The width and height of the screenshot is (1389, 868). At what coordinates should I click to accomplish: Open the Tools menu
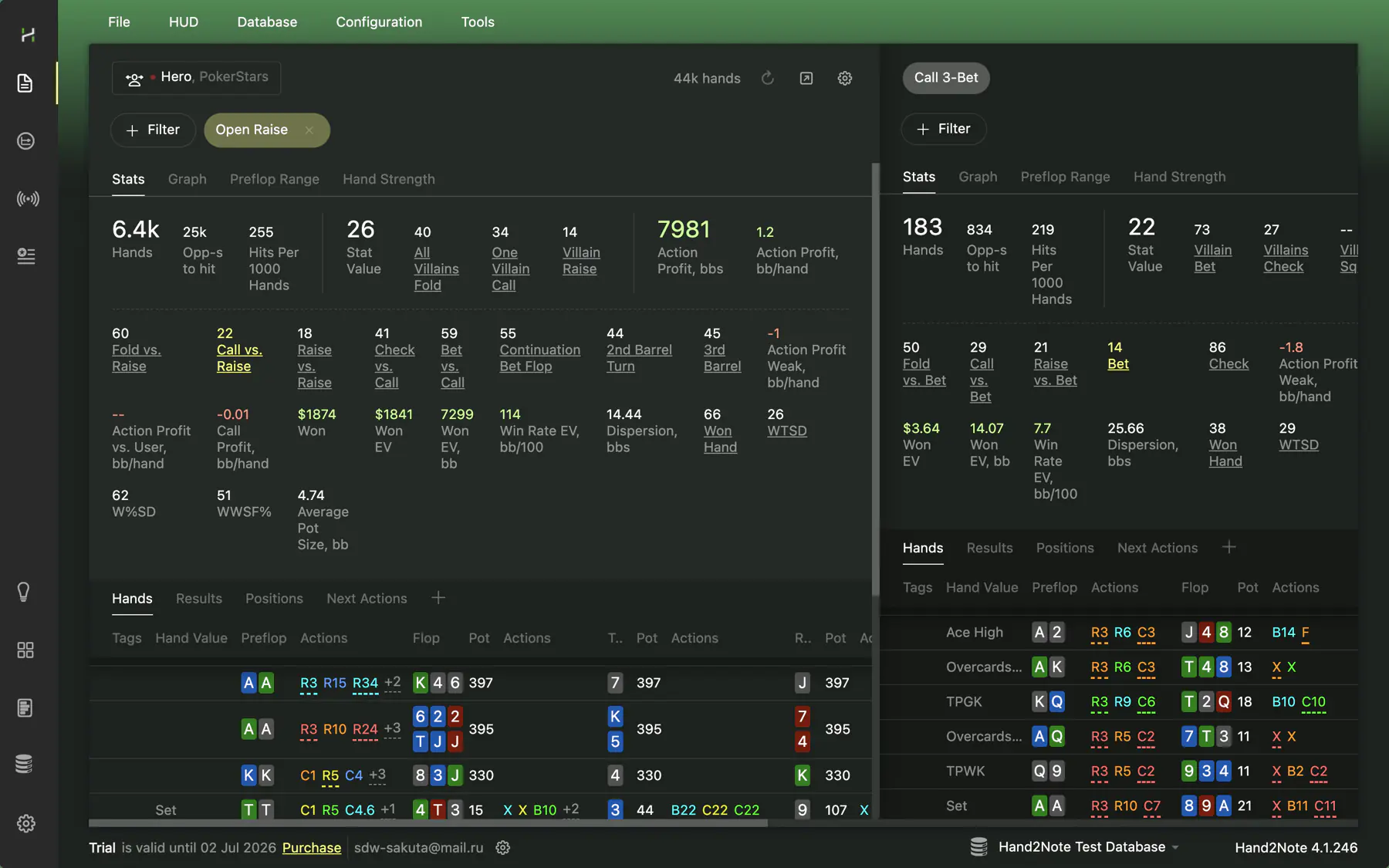[478, 22]
